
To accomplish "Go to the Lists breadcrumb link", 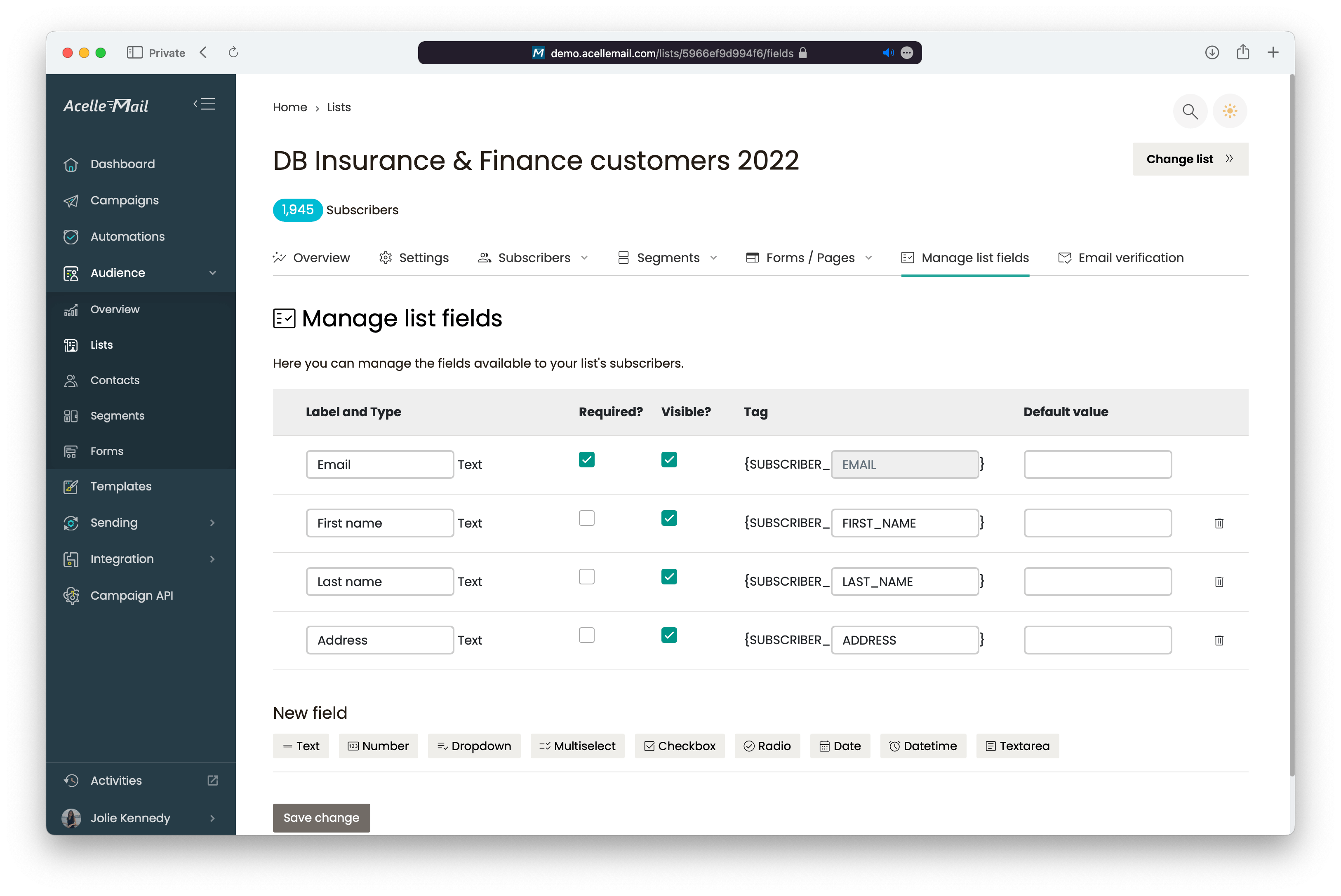I will pos(339,108).
